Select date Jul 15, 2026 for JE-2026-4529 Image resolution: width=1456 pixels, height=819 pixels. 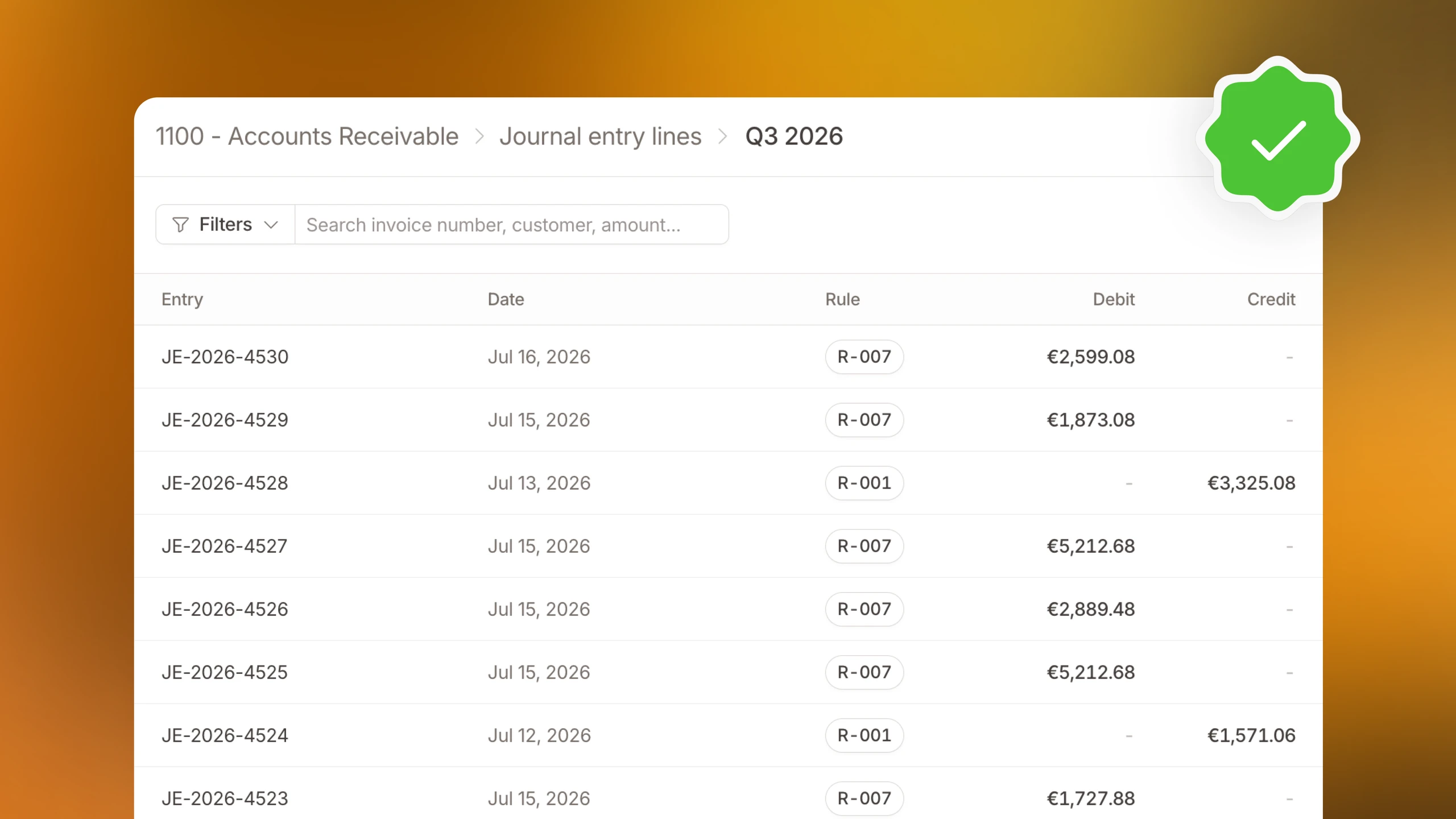point(539,420)
